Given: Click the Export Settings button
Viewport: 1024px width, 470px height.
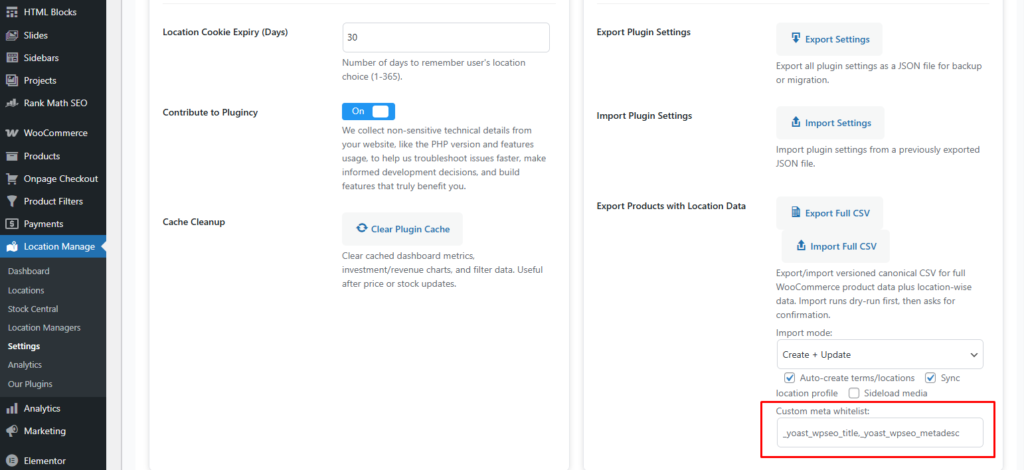Looking at the screenshot, I should [x=829, y=40].
